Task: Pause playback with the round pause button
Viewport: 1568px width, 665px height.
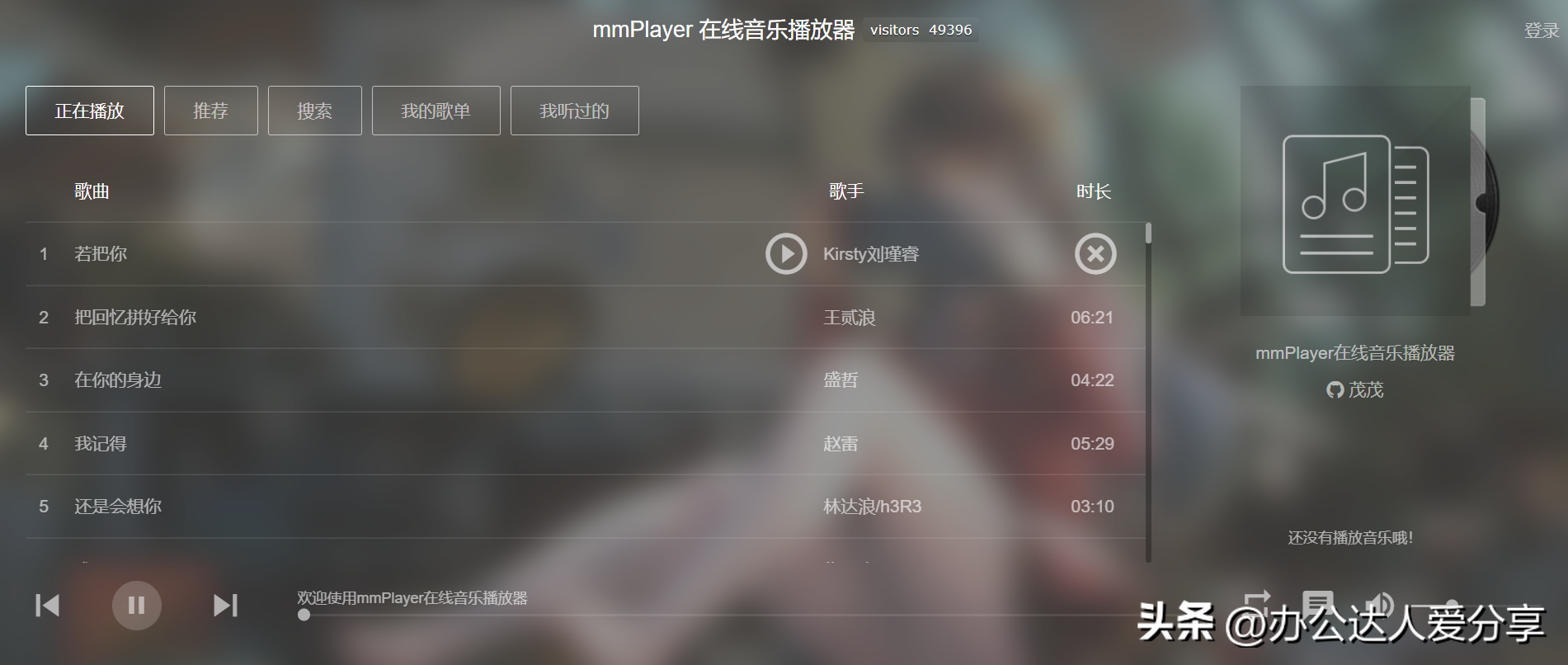Action: click(136, 606)
